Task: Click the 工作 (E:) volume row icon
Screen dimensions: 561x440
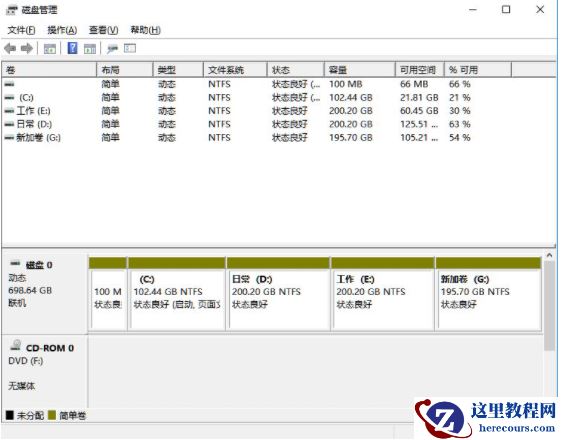Action: point(9,111)
